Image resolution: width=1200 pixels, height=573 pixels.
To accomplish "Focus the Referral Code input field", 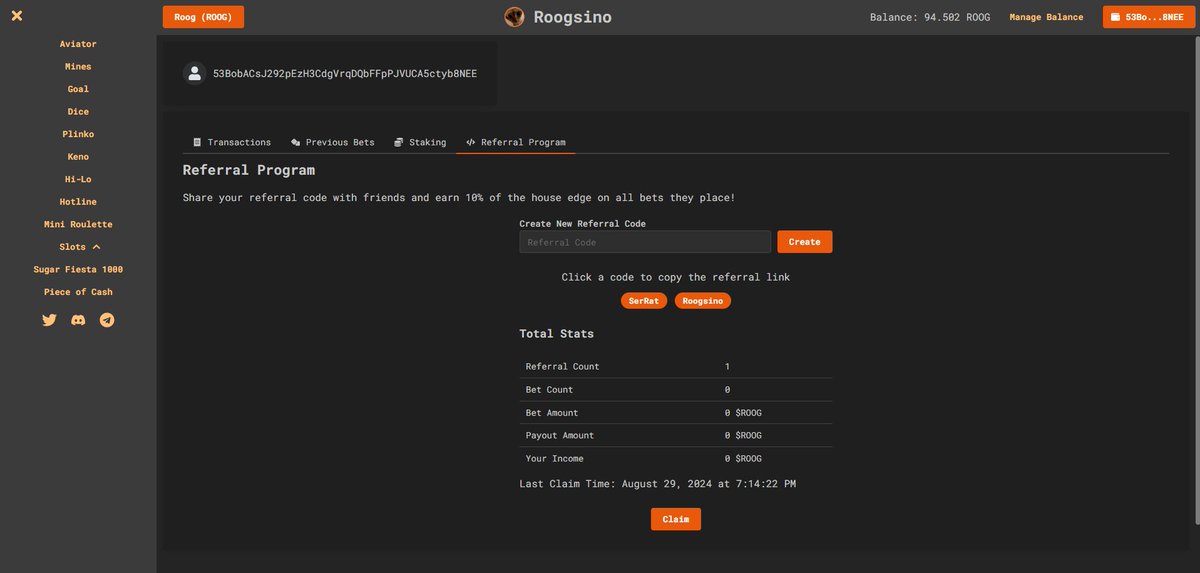I will click(645, 242).
